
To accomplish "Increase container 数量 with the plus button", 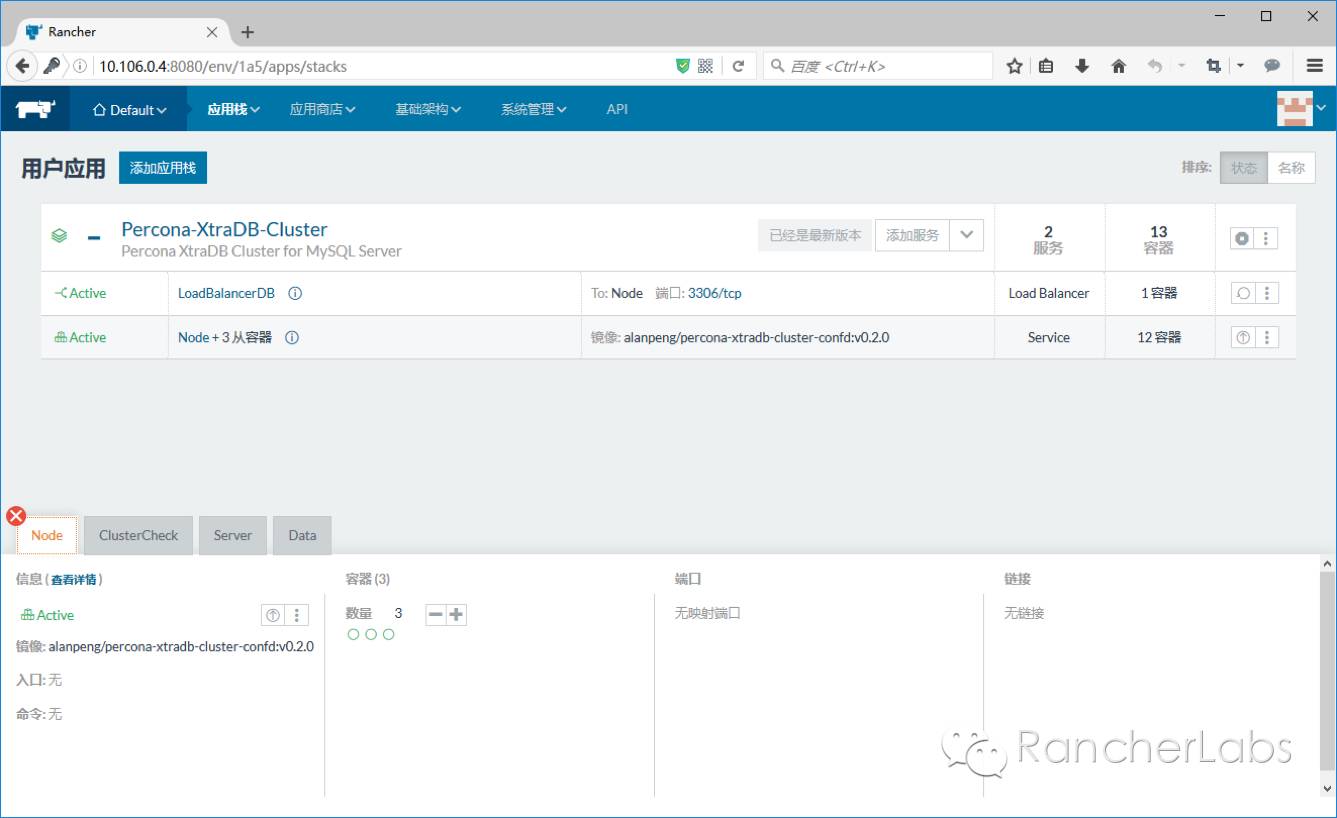I will point(456,614).
